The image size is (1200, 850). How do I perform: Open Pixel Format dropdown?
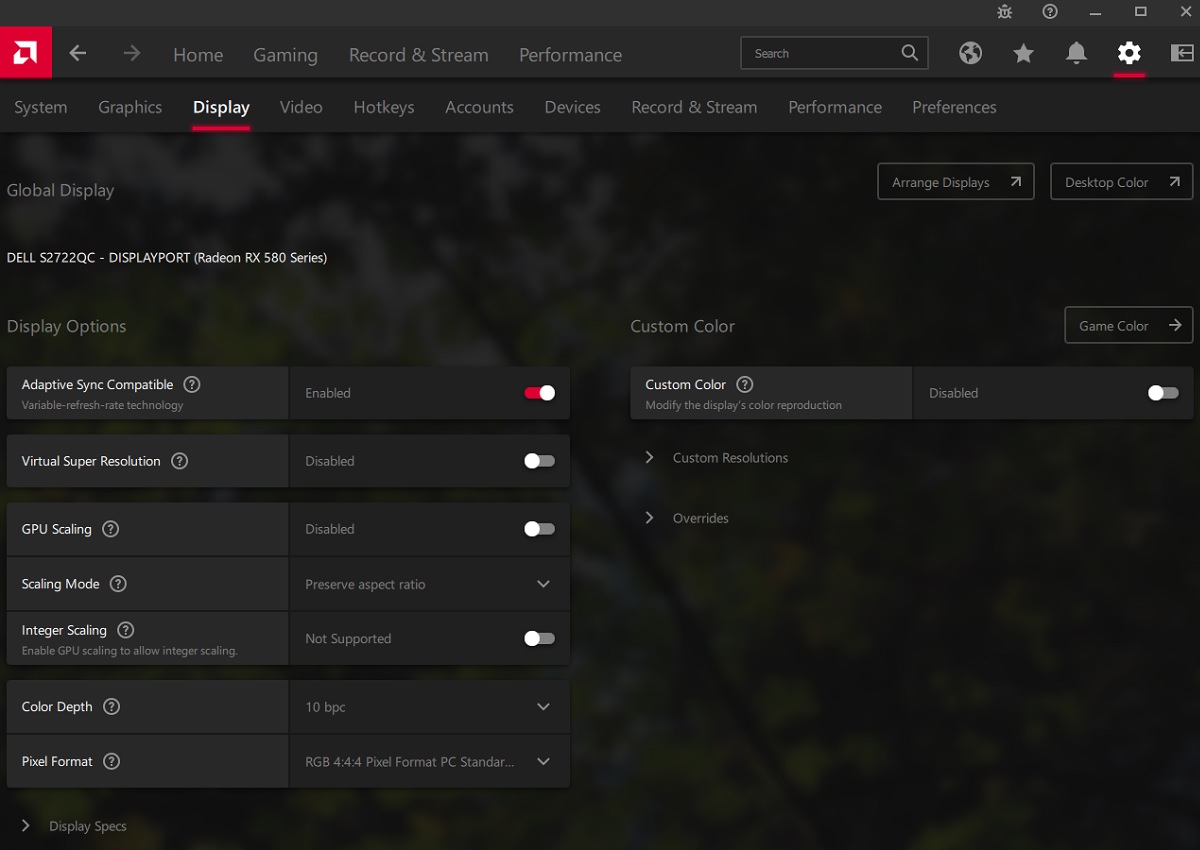[x=430, y=761]
